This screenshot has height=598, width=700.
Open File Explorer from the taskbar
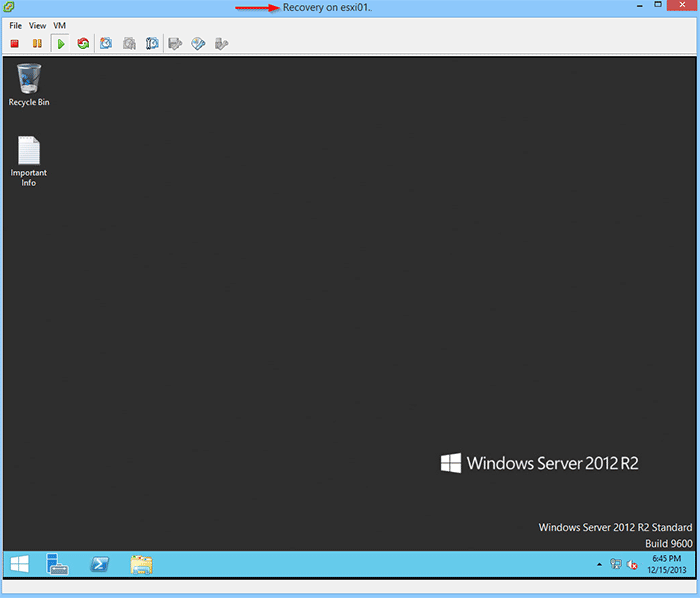[x=142, y=565]
